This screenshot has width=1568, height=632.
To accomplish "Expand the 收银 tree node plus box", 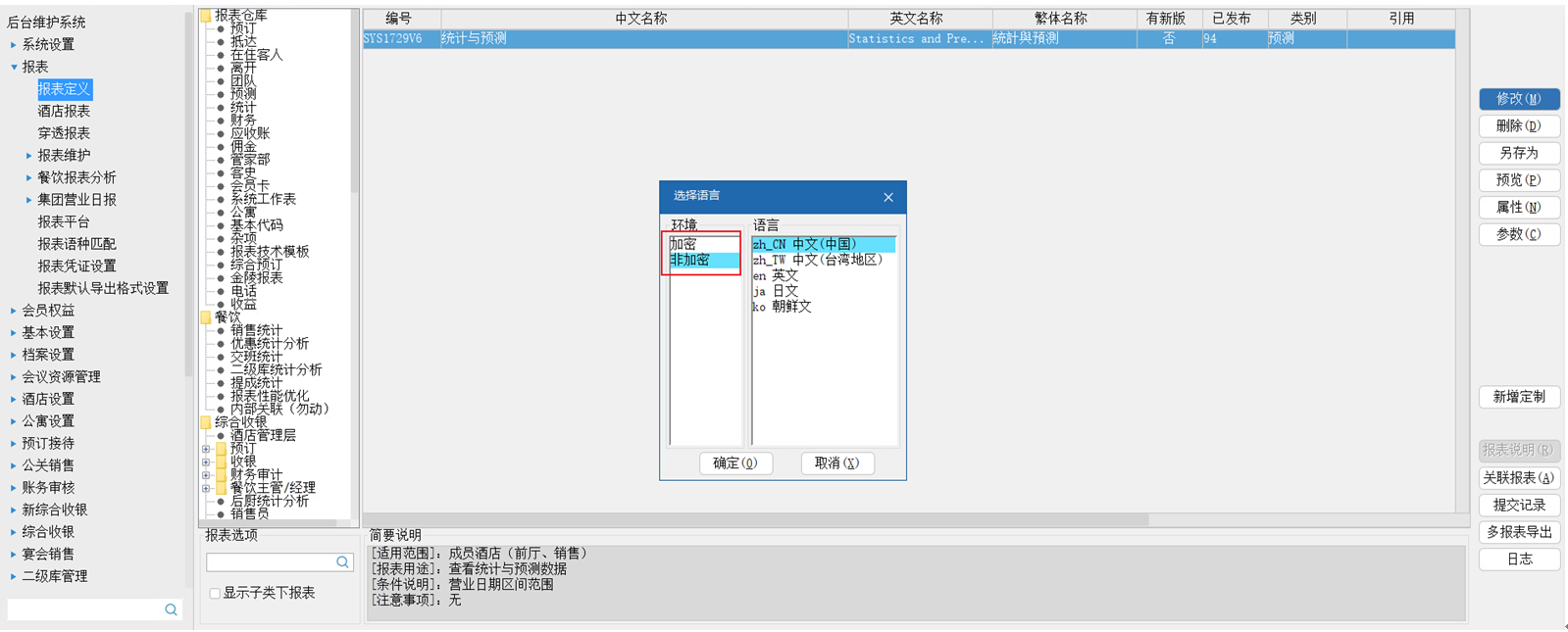I will [206, 462].
